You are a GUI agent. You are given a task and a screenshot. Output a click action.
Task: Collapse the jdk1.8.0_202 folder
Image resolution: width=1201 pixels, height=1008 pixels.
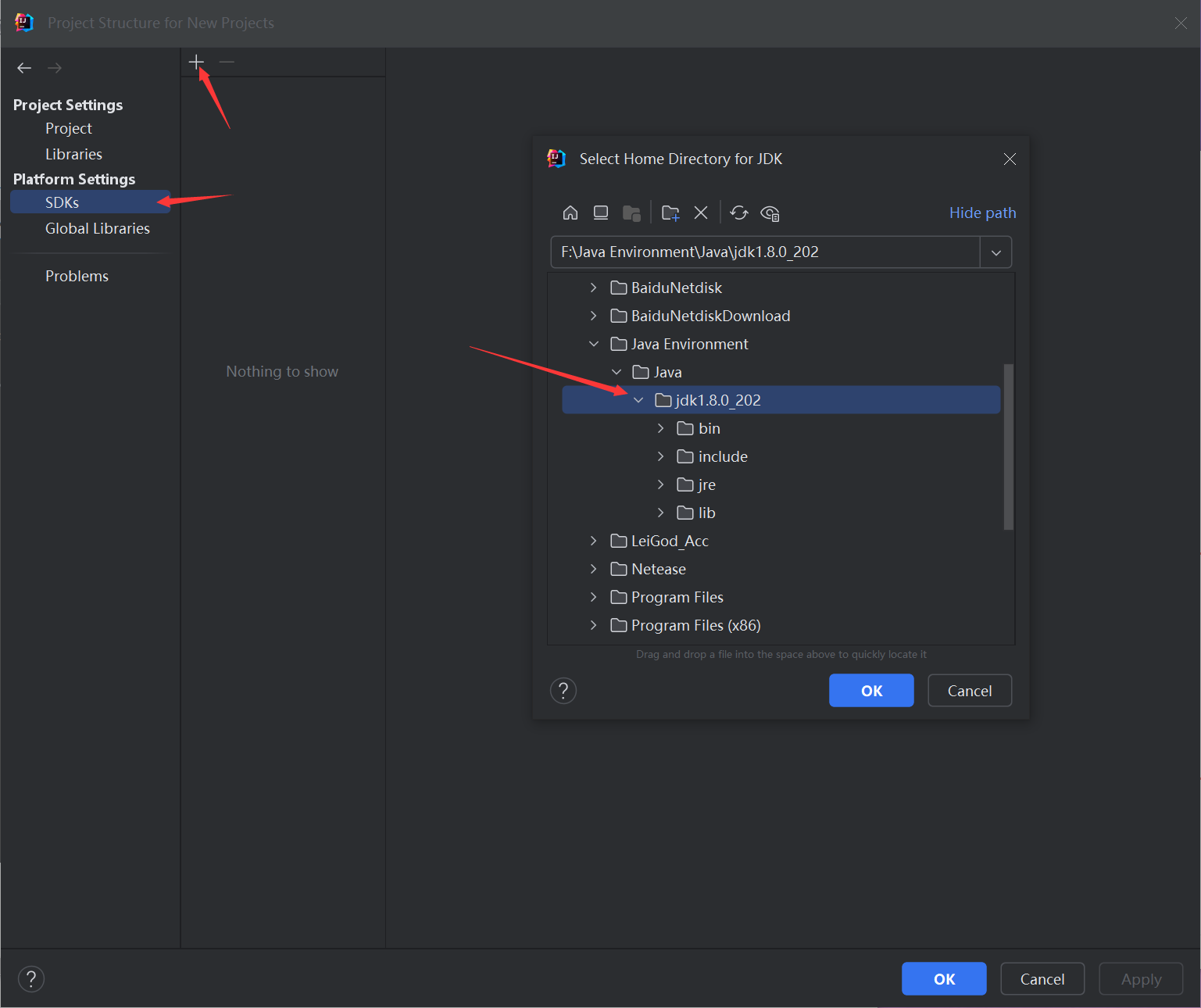point(638,400)
